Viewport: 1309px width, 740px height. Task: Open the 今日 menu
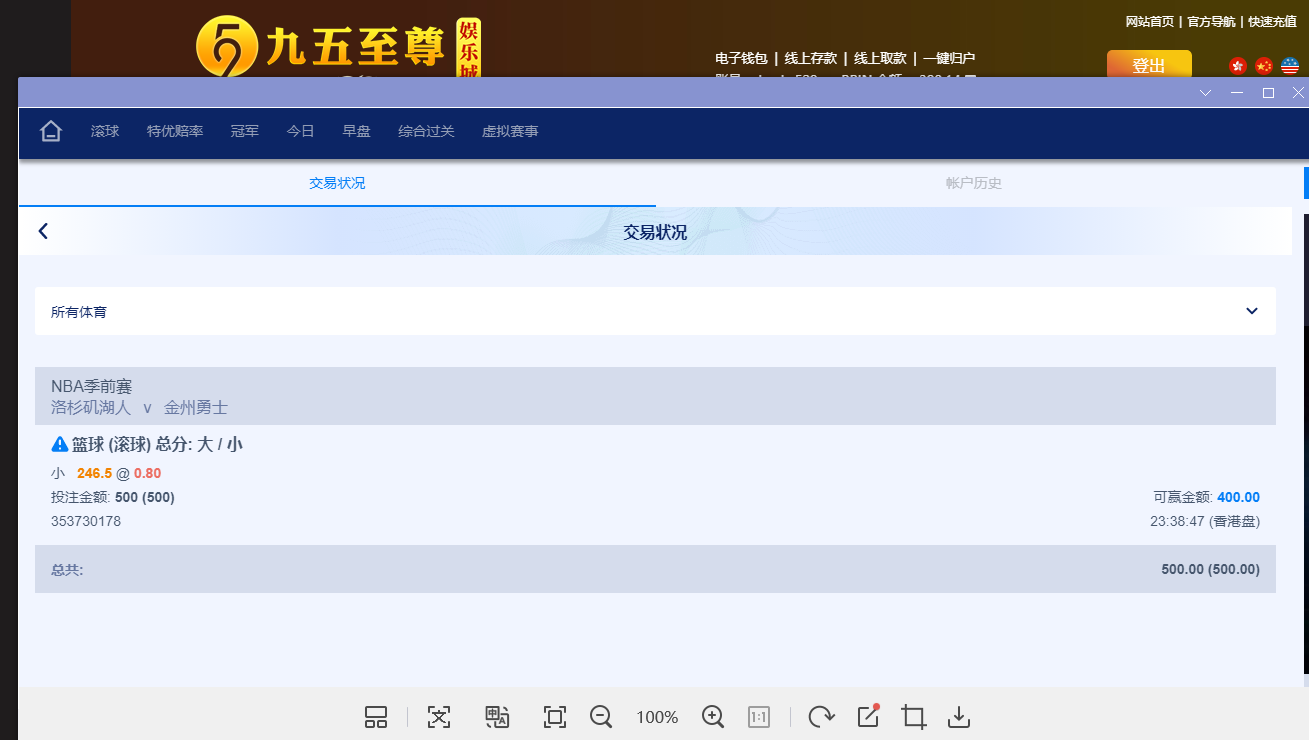[301, 131]
